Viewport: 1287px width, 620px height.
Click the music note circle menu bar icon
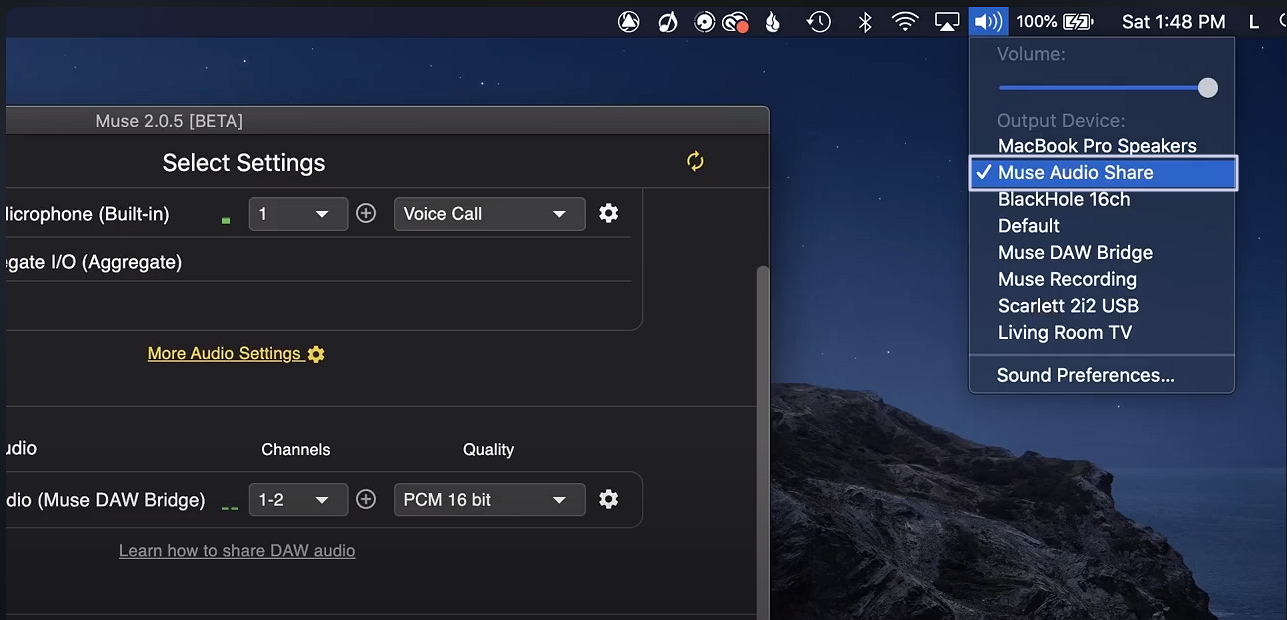coord(668,21)
